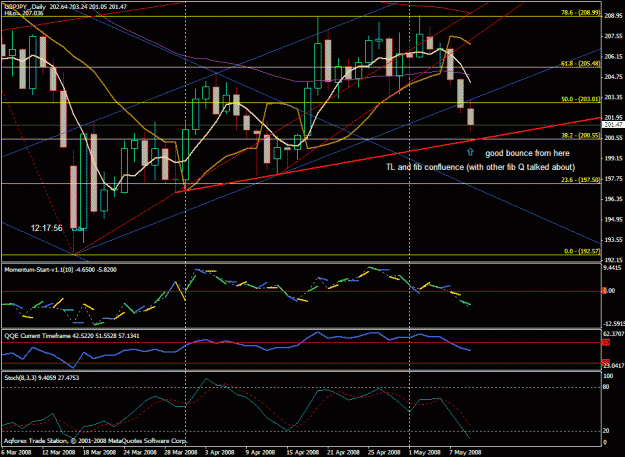Select the 78.6 (208.99) Fibonacci label
625x457 pixels.
click(x=580, y=13)
